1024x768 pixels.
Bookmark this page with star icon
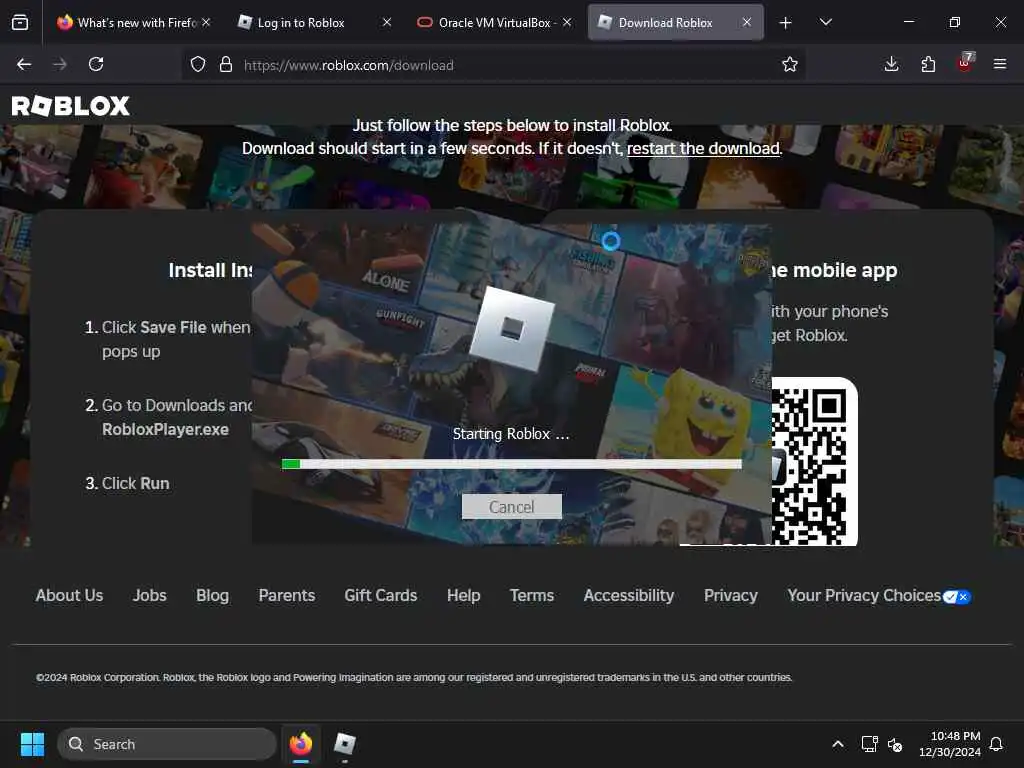pos(790,65)
